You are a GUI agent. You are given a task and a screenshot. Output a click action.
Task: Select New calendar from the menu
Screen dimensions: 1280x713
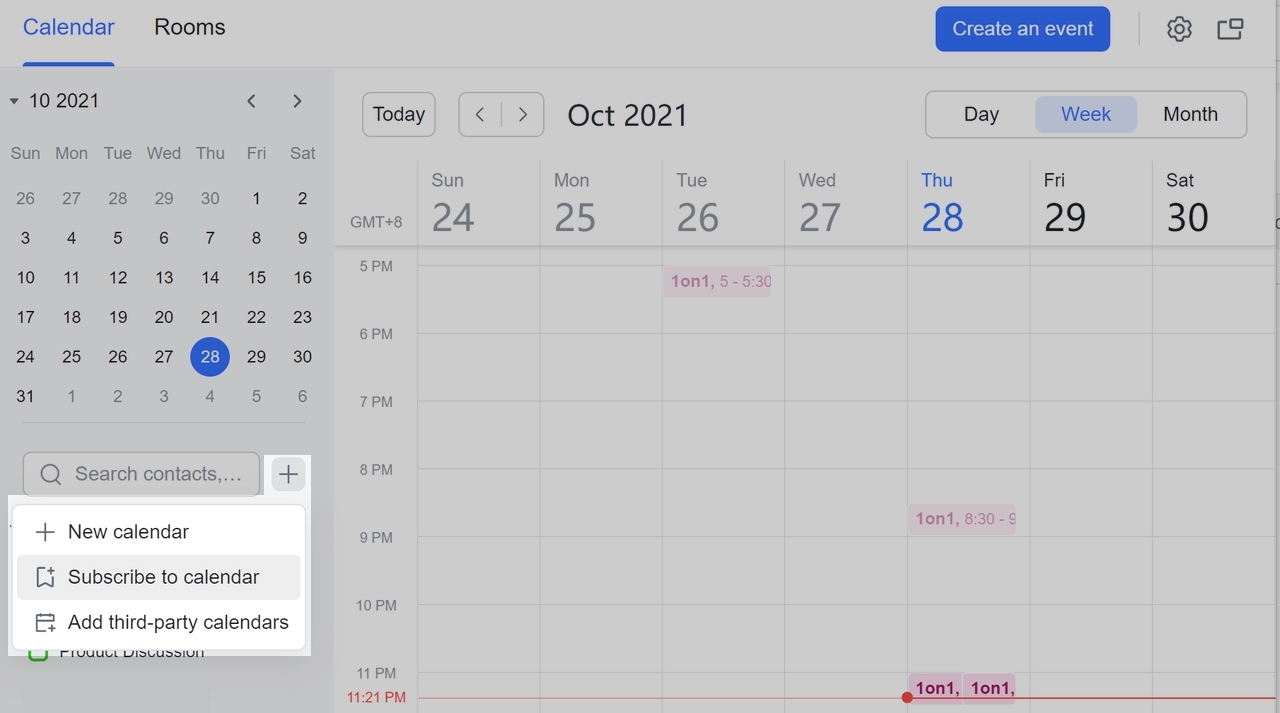128,531
